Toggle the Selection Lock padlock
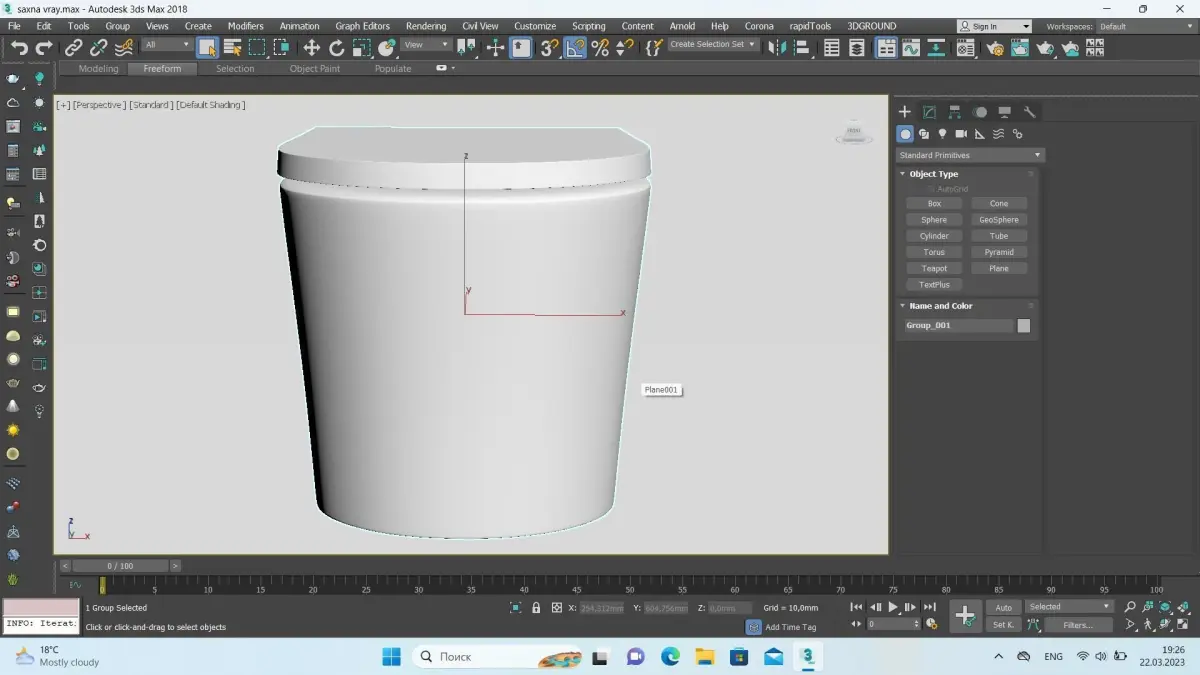1200x675 pixels. [536, 608]
